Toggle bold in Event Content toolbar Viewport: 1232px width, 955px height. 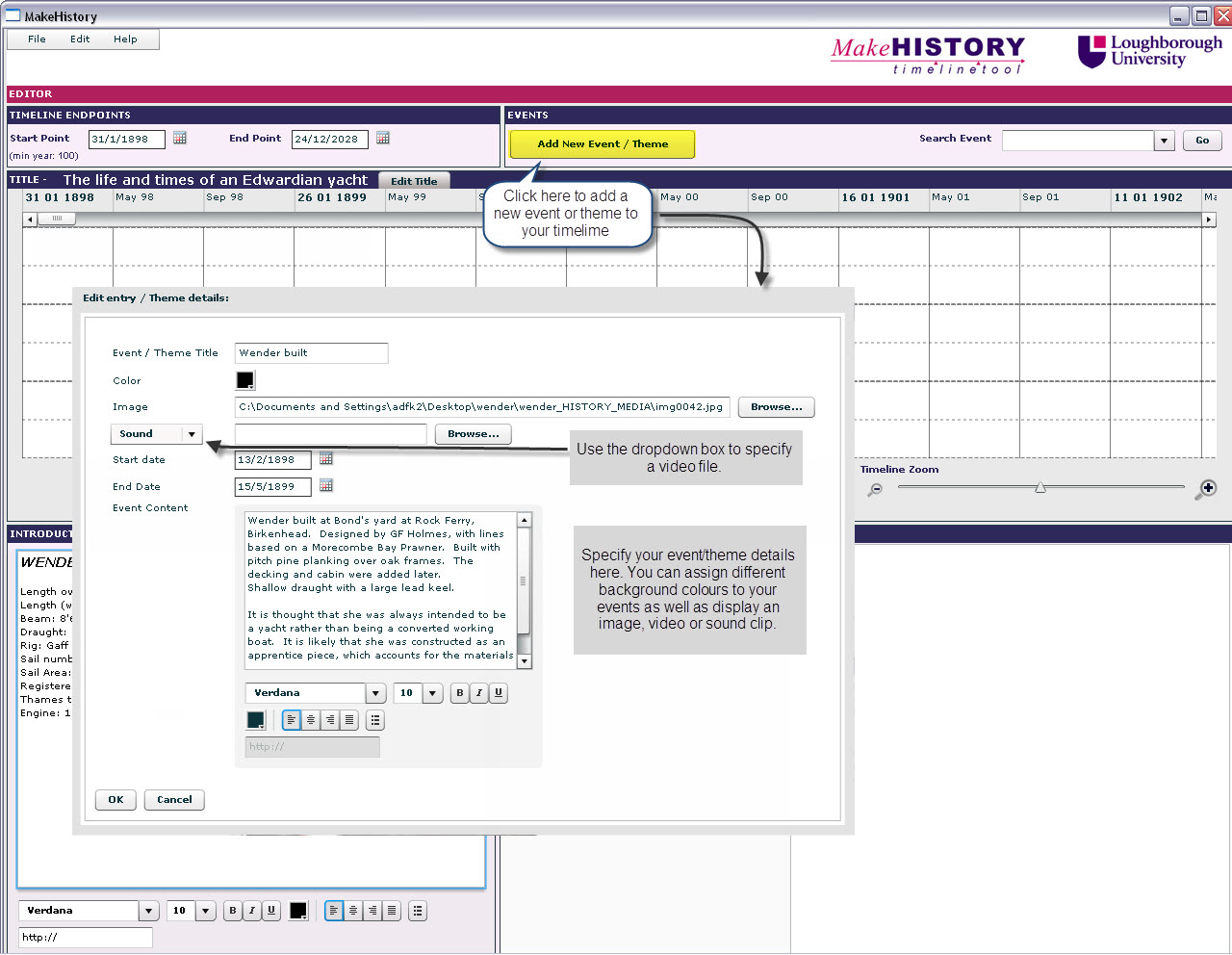[x=460, y=693]
